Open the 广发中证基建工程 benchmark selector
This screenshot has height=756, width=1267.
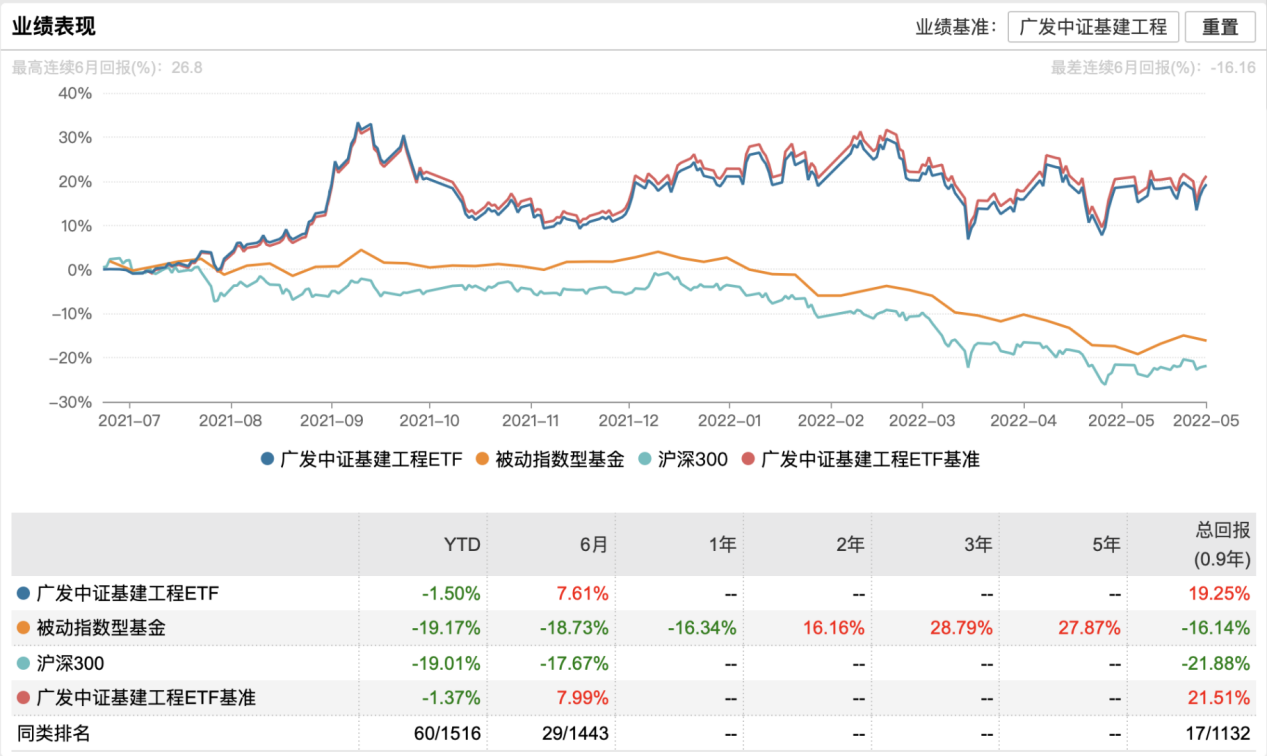click(1093, 27)
